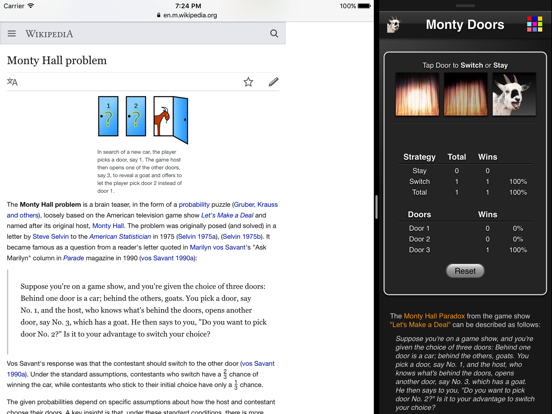Open the 'Monty Hall' host link
This screenshot has width=552, height=414.
point(108,226)
